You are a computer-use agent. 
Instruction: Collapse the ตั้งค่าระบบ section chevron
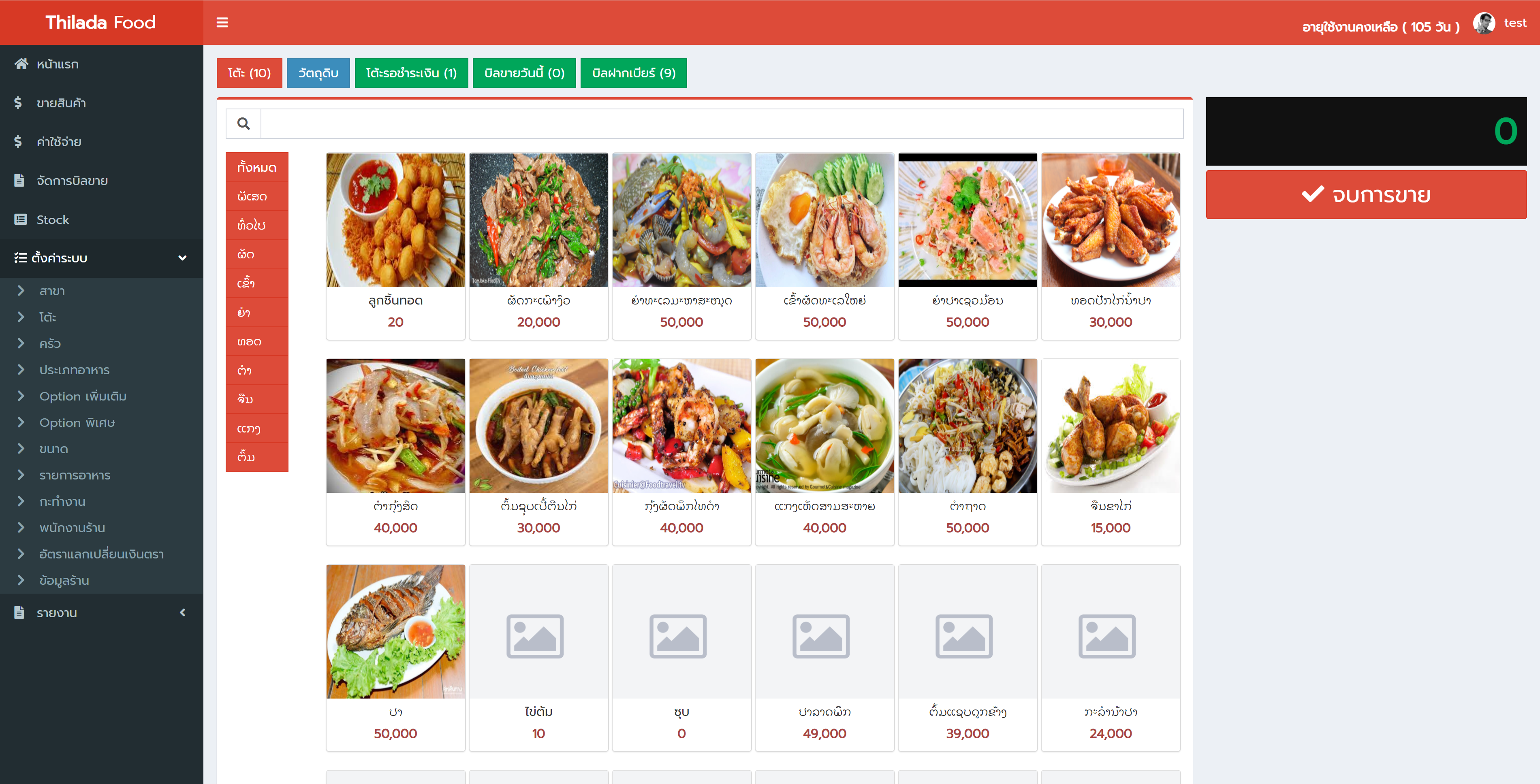tap(182, 258)
